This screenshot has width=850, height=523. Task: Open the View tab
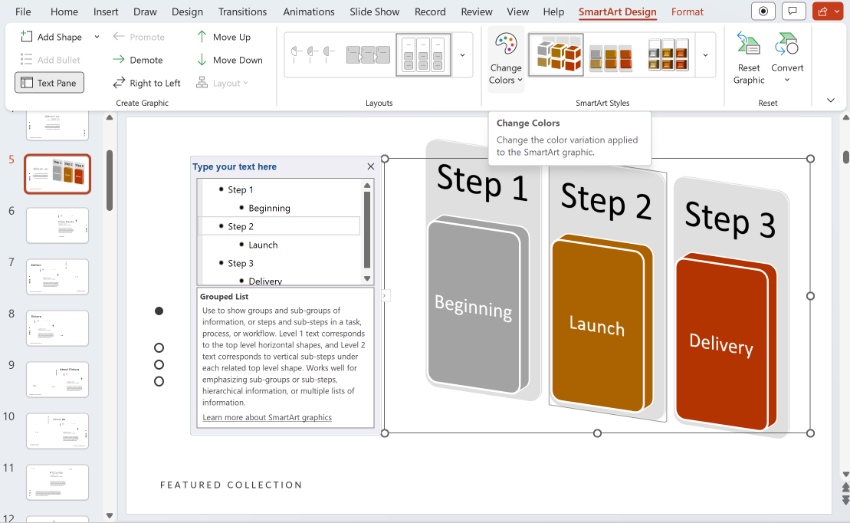pos(518,11)
